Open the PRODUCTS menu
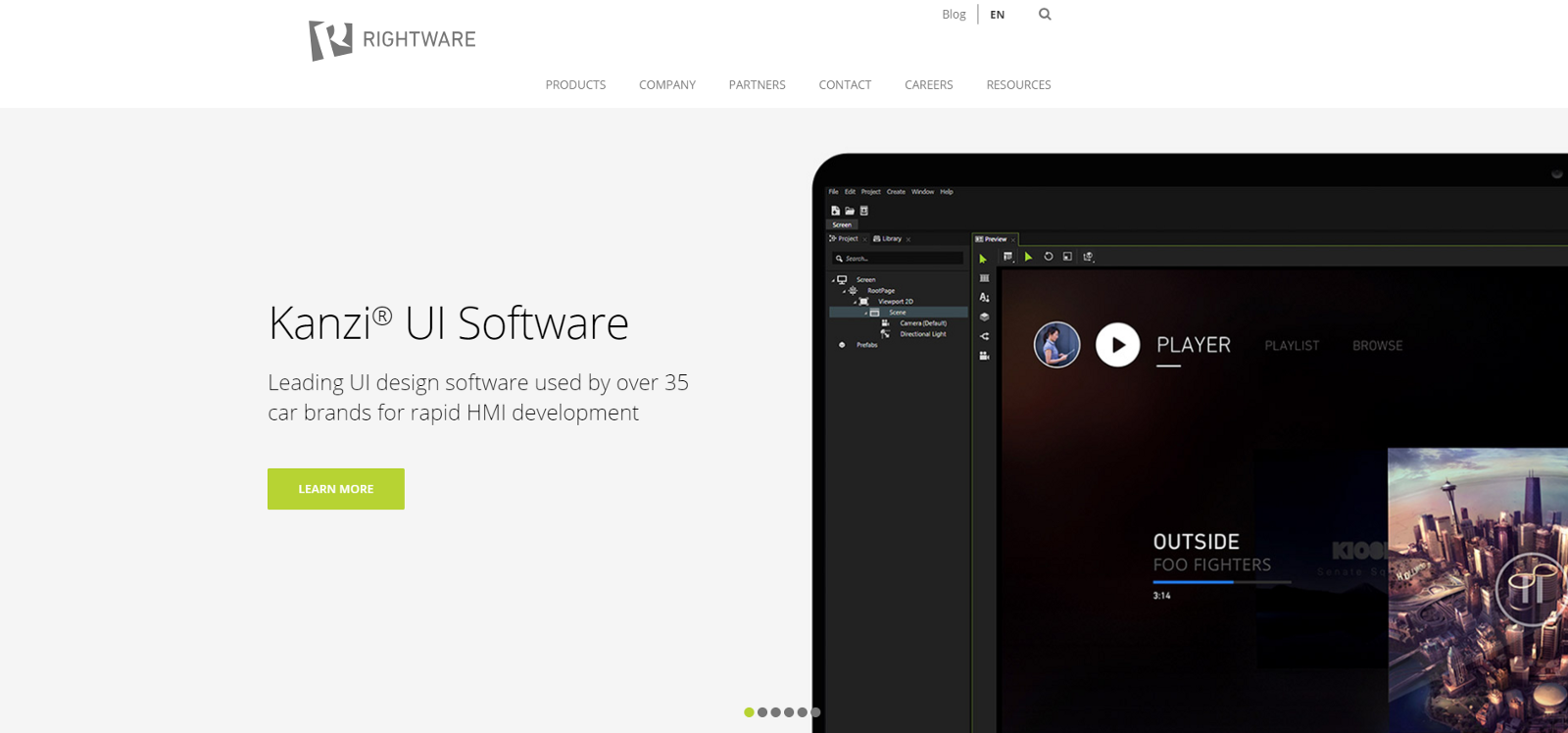Screen dimensions: 1568x733 (575, 85)
